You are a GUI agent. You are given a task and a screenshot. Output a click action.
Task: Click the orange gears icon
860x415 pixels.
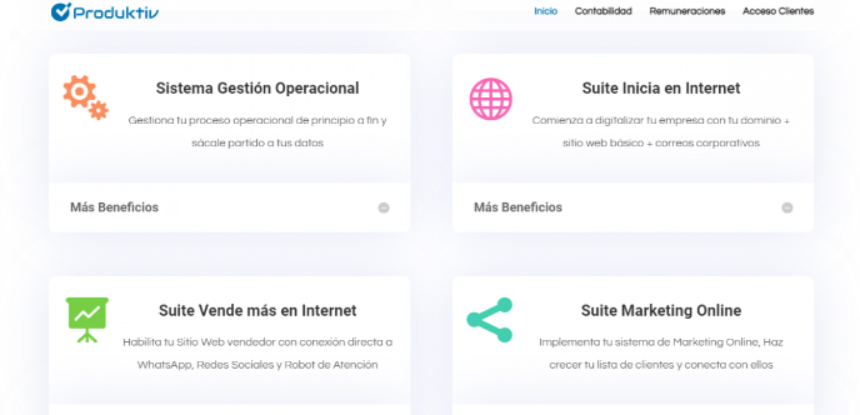[86, 98]
